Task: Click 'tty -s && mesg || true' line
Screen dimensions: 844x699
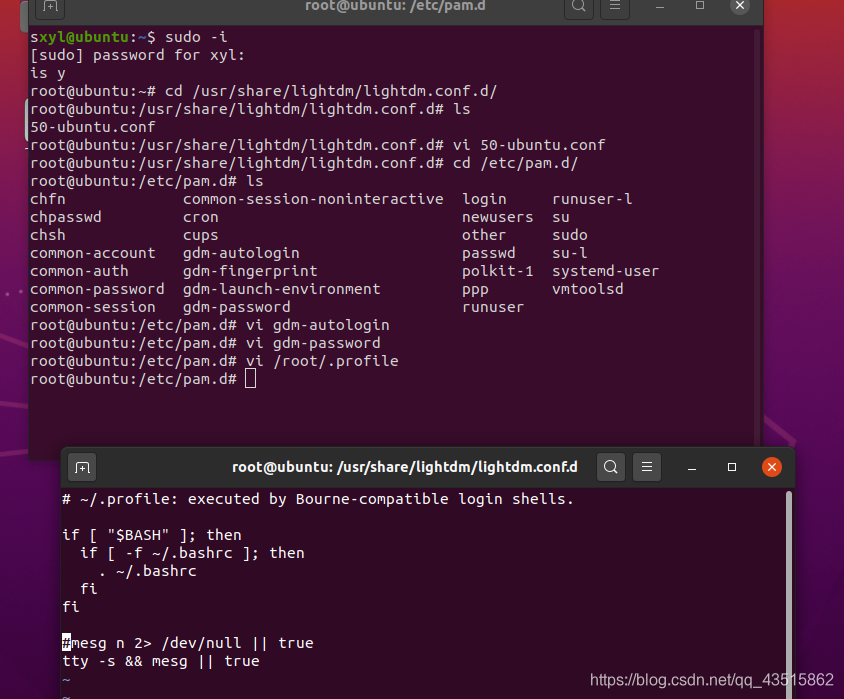Action: click(x=161, y=661)
